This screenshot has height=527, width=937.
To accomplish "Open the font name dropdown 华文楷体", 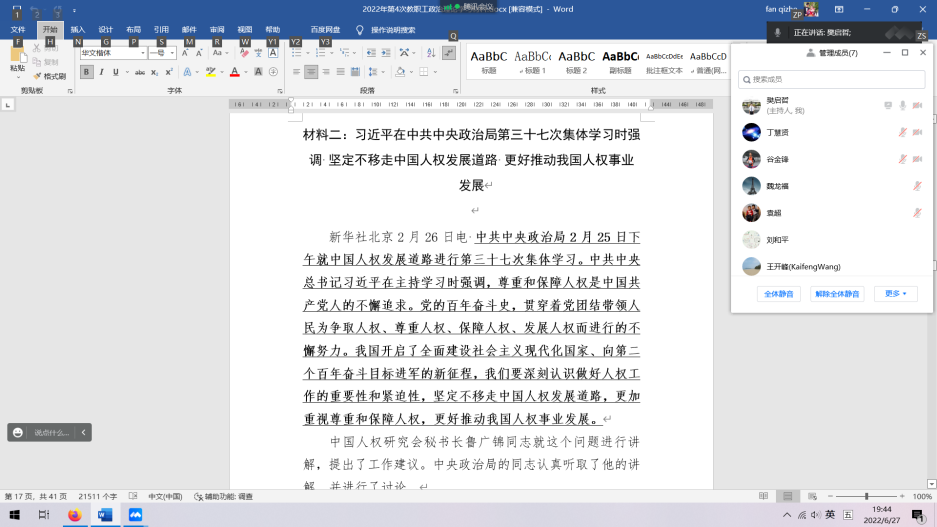I will coord(143,53).
